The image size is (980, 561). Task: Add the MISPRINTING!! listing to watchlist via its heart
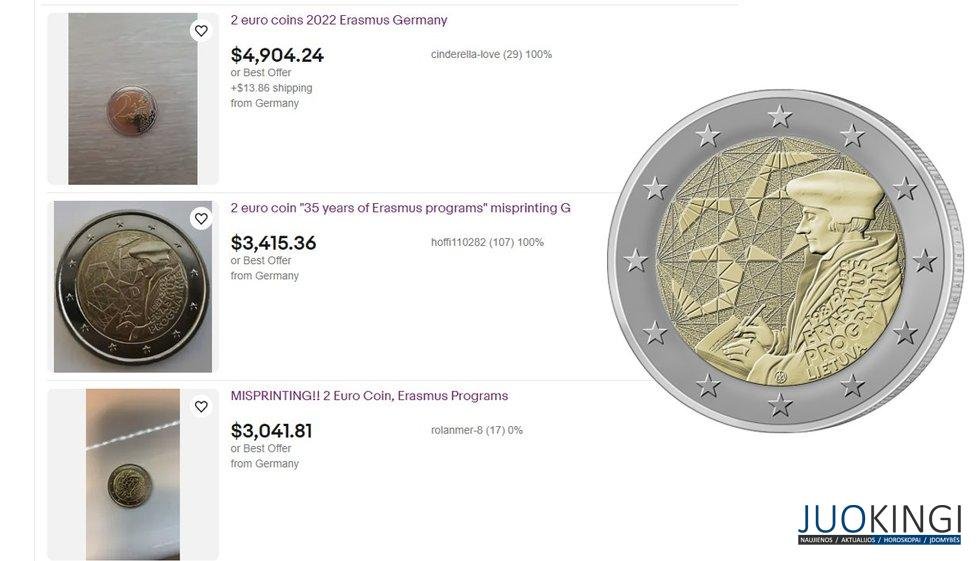point(201,407)
